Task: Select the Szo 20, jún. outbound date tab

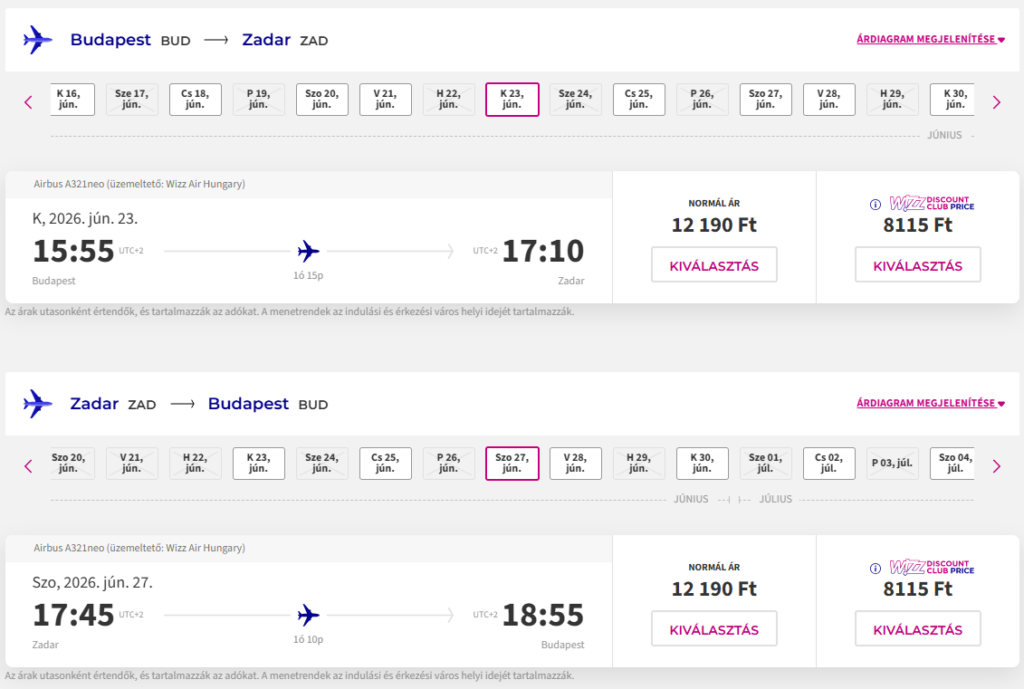Action: (x=322, y=99)
